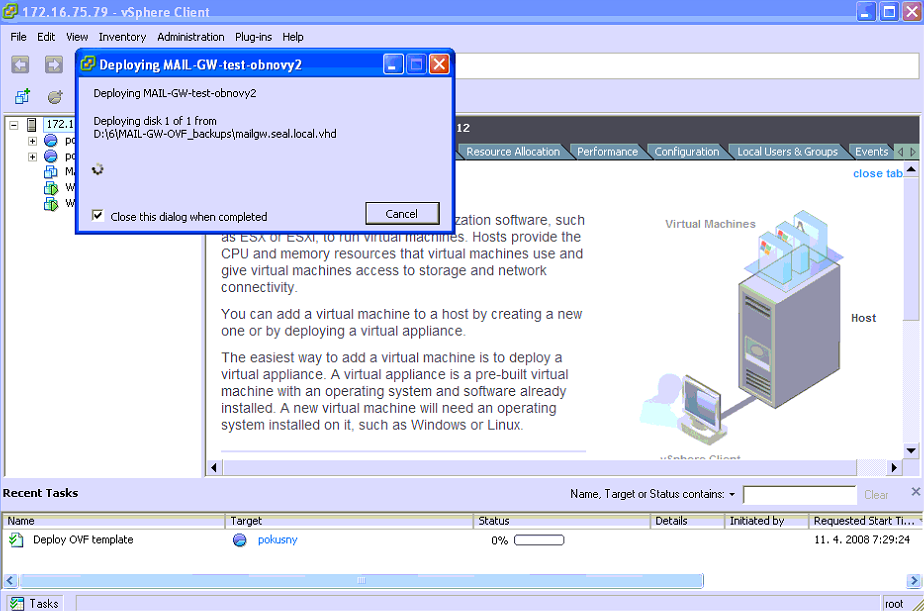Open the Inventory menu
The image size is (924, 611).
tap(122, 37)
